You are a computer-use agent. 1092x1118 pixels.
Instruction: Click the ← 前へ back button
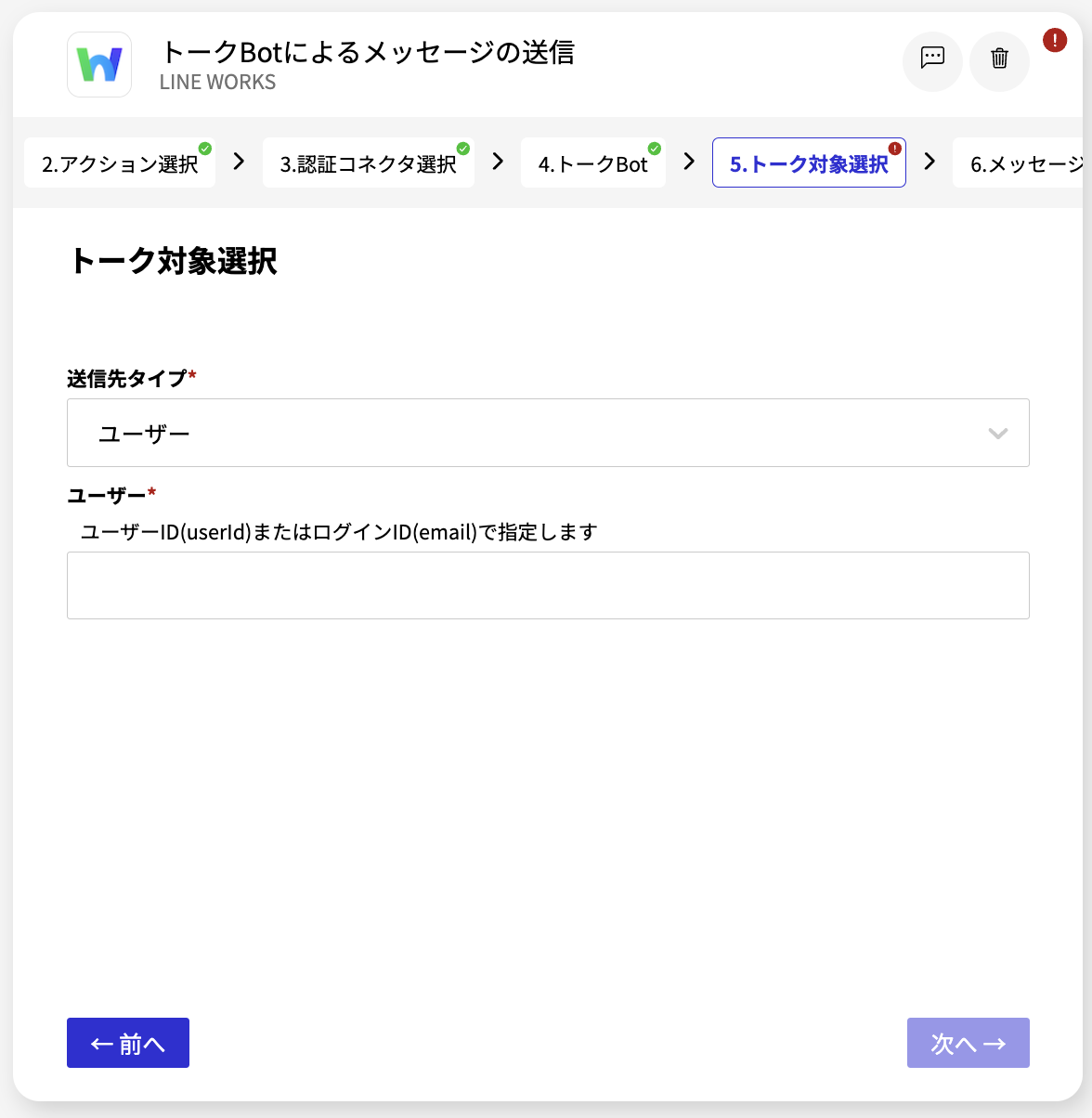click(128, 1043)
